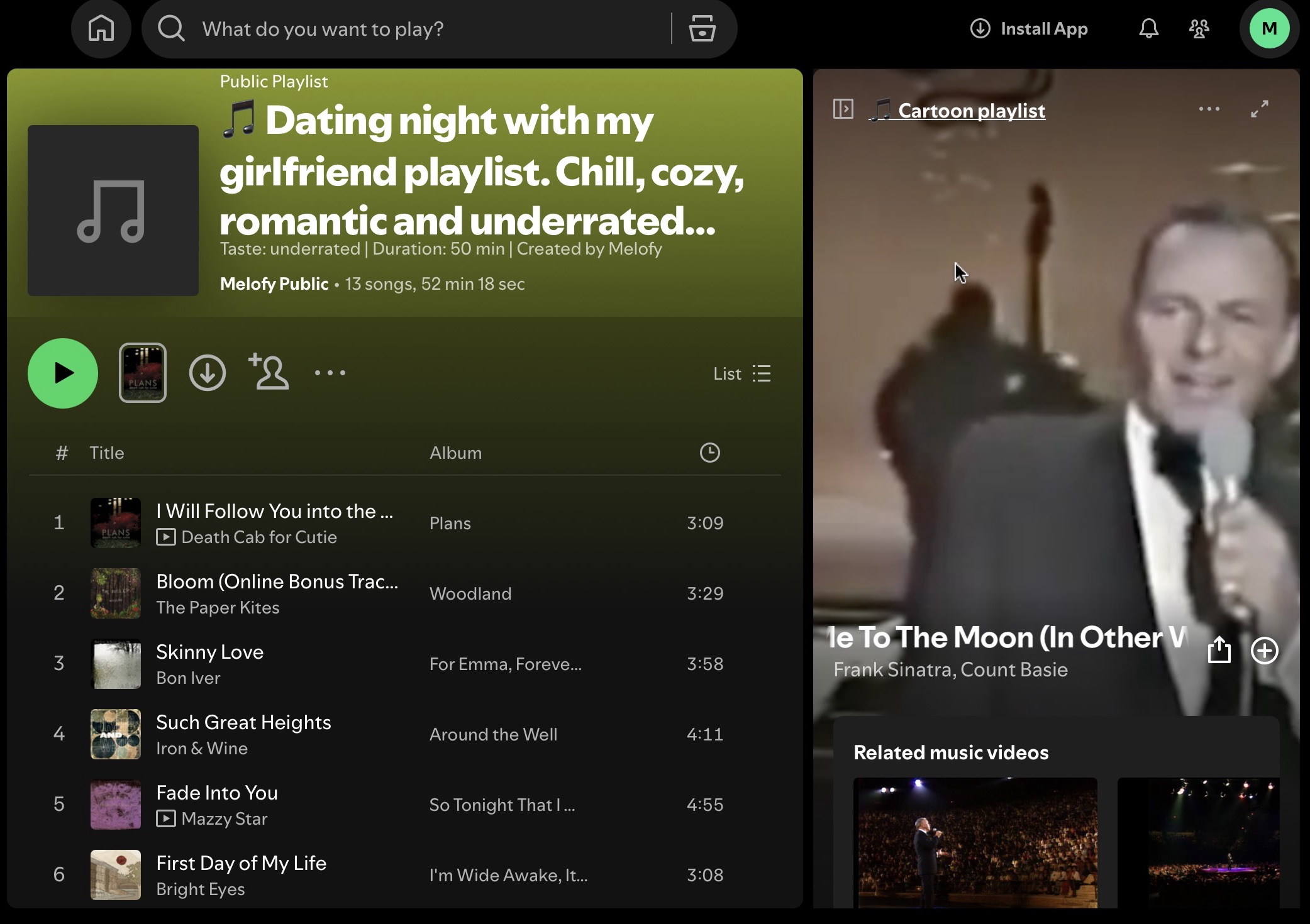Open For Emma, Forever Ago album
Screen dimensions: 1310x924
506,664
